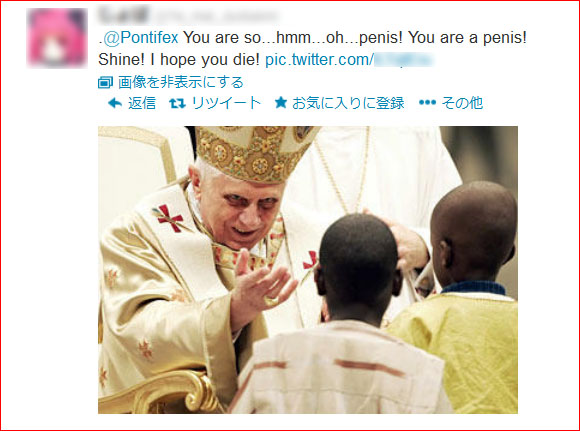Add favorite via お気に入りに登録
This screenshot has width=580, height=431.
[x=348, y=103]
